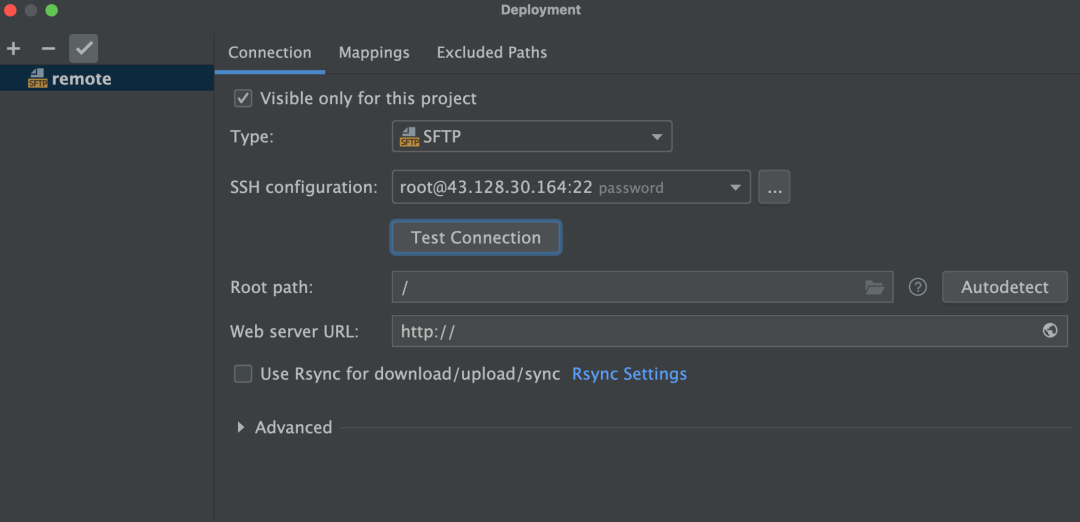Click the Autodetect button
1080x522 pixels.
tap(1004, 287)
